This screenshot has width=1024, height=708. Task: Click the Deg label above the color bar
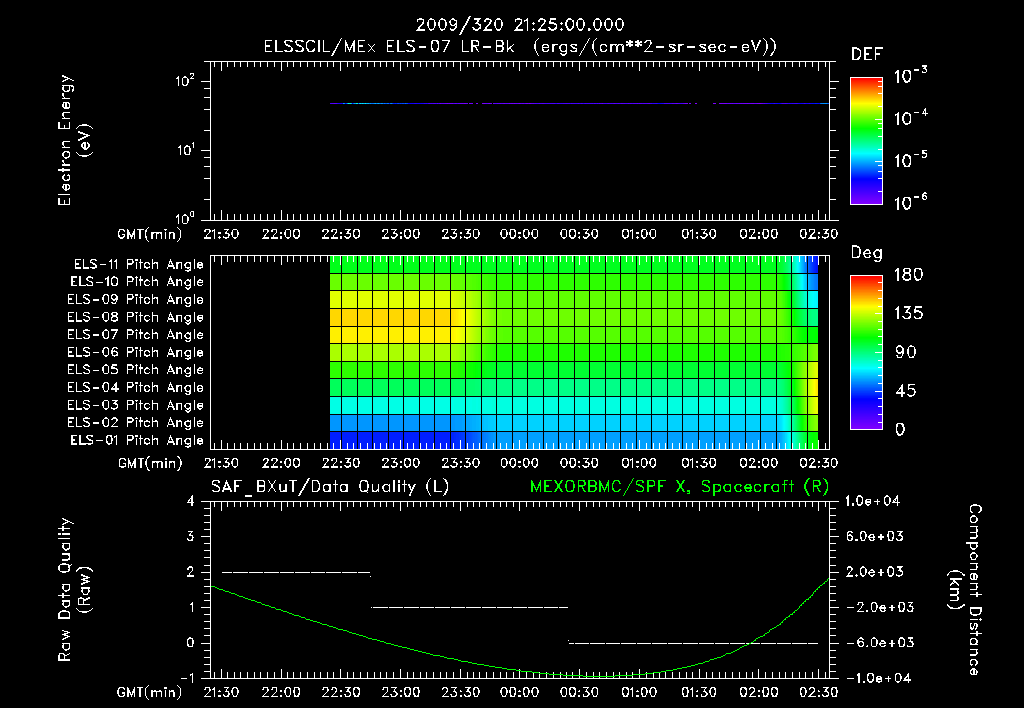click(x=867, y=253)
